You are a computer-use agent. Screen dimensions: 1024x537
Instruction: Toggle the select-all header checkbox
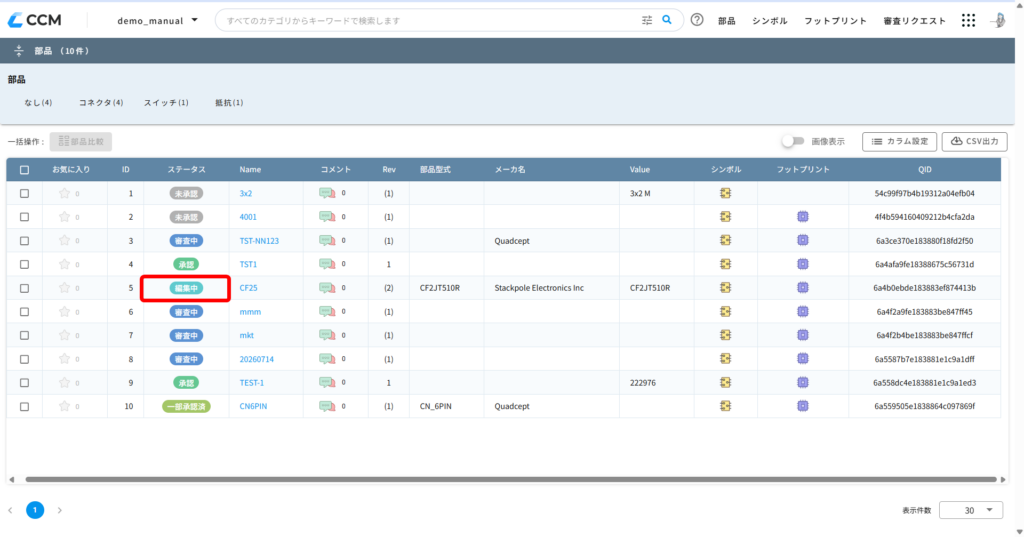click(24, 170)
